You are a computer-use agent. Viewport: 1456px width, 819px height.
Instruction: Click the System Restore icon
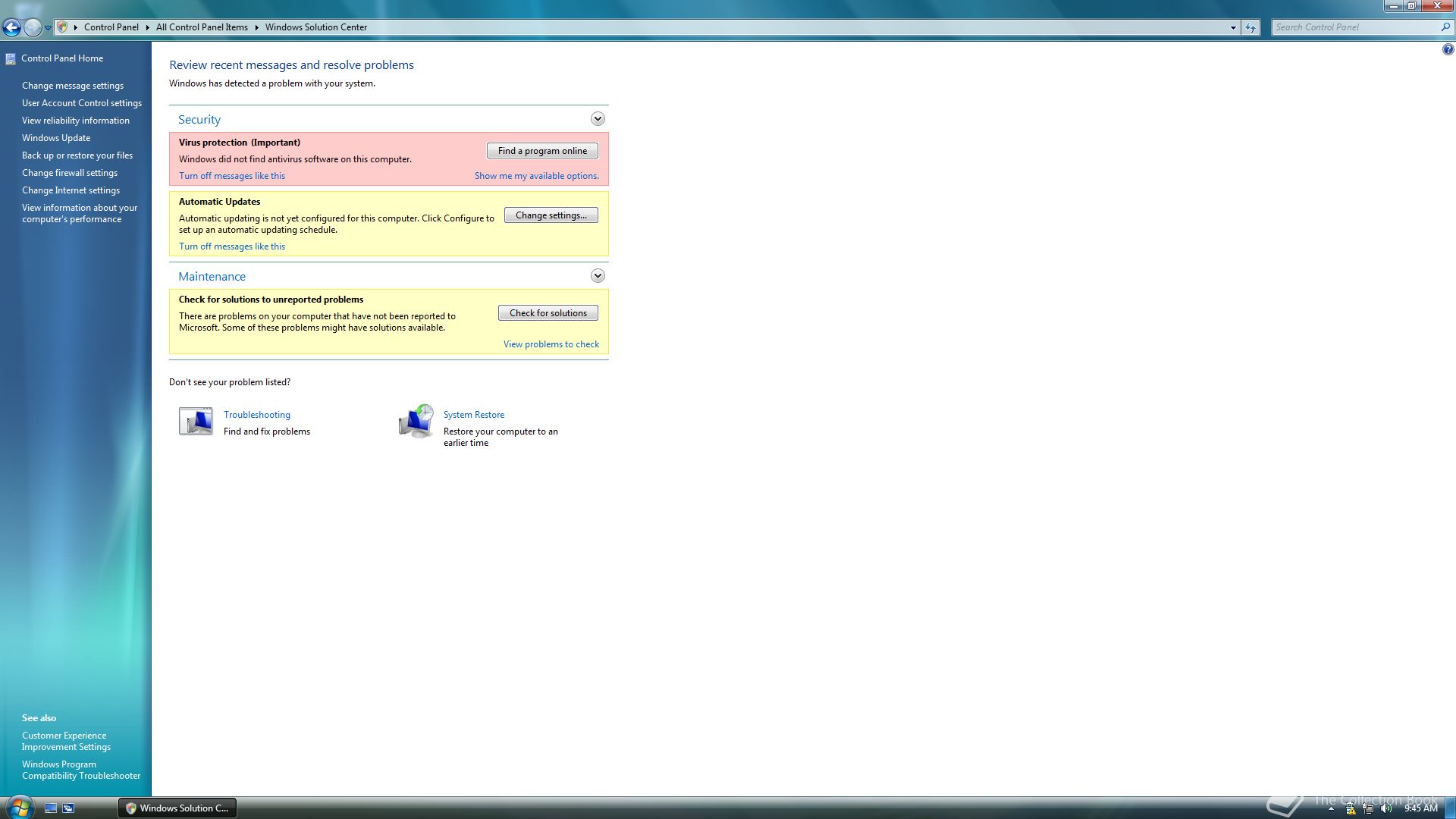(416, 421)
